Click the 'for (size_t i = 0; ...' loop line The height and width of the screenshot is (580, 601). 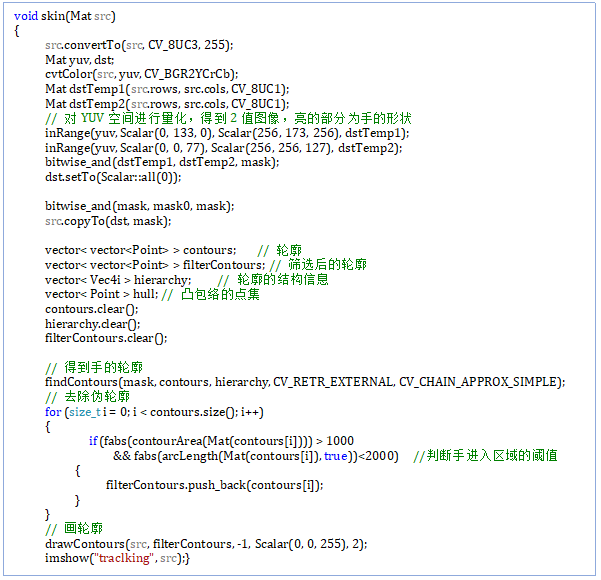[154, 412]
